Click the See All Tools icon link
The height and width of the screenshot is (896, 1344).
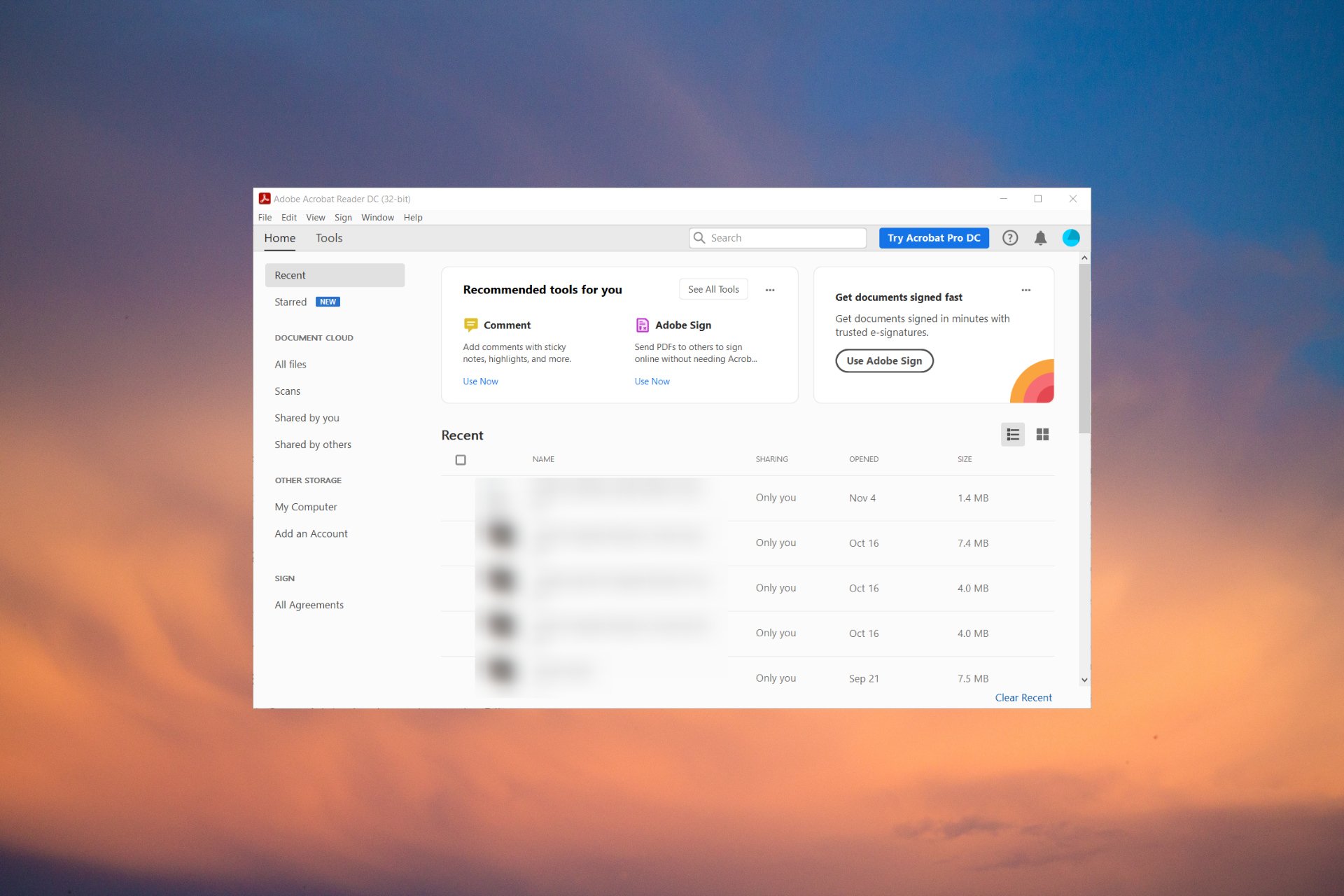tap(713, 289)
